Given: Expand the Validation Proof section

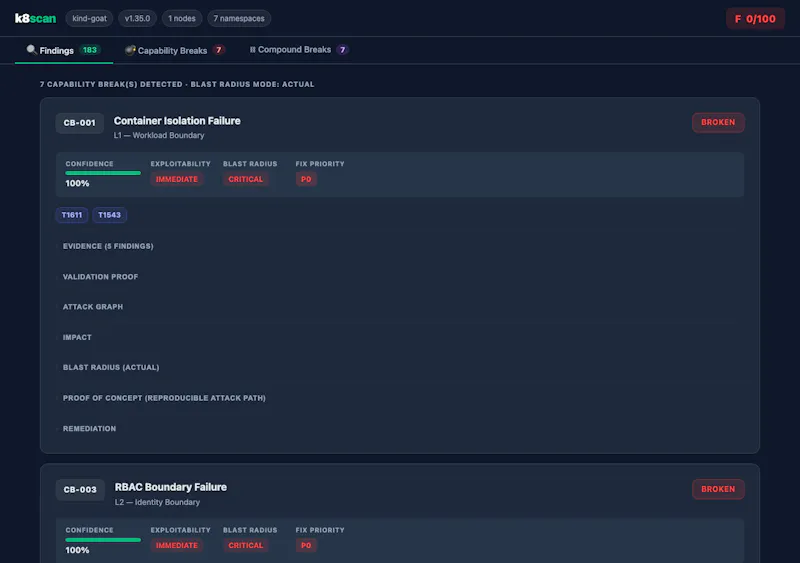Looking at the screenshot, I should coord(100,277).
